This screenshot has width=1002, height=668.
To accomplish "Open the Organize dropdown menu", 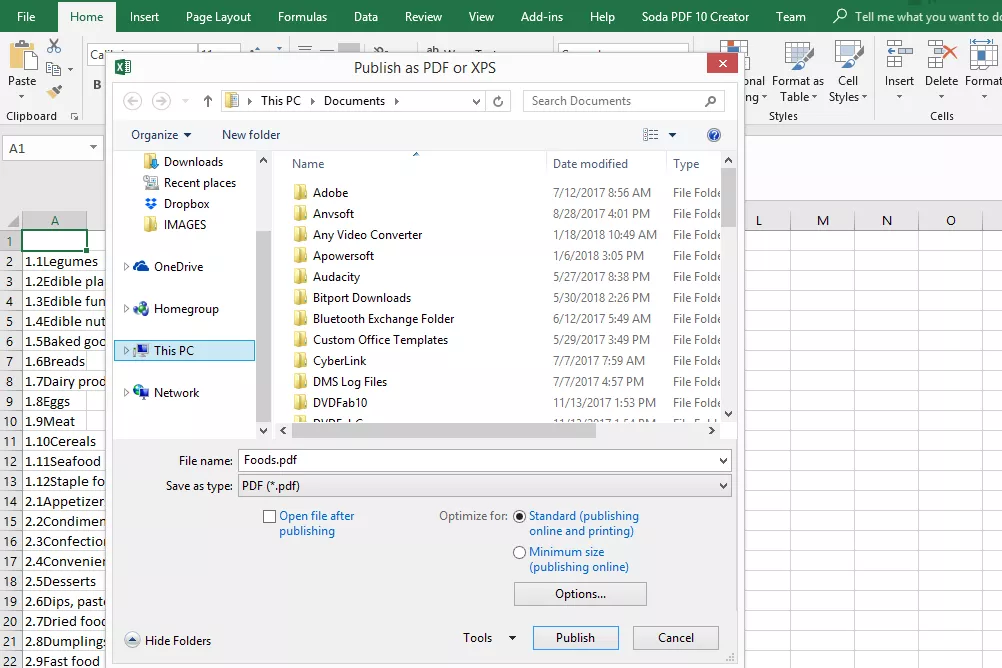I will (161, 135).
